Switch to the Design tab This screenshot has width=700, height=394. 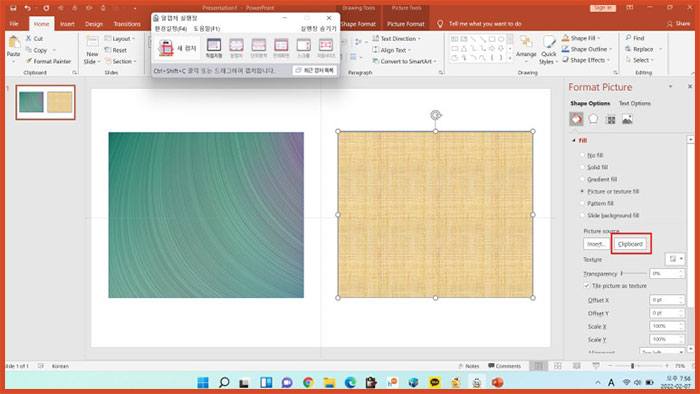(x=94, y=24)
